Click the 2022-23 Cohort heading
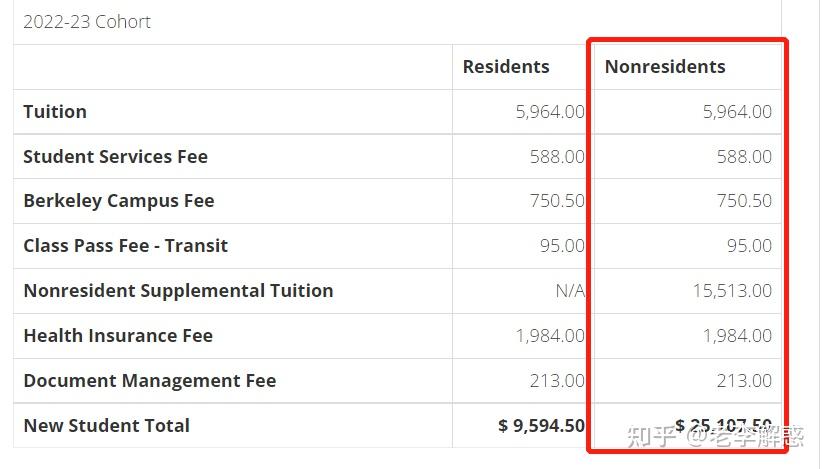Viewport: 825px width, 469px height. point(87,22)
